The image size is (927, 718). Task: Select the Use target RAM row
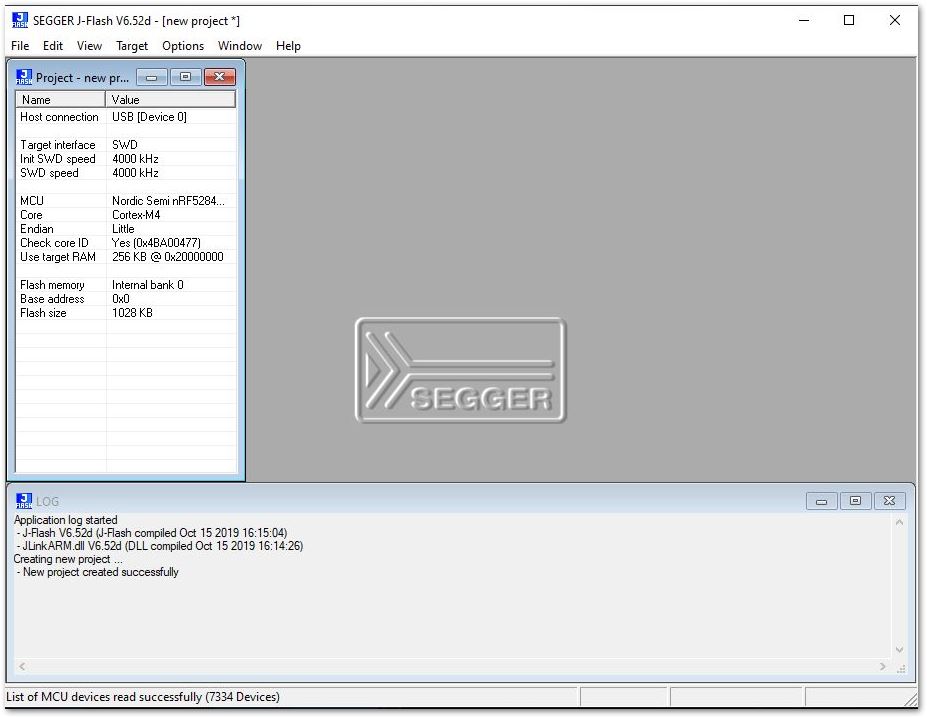(126, 257)
